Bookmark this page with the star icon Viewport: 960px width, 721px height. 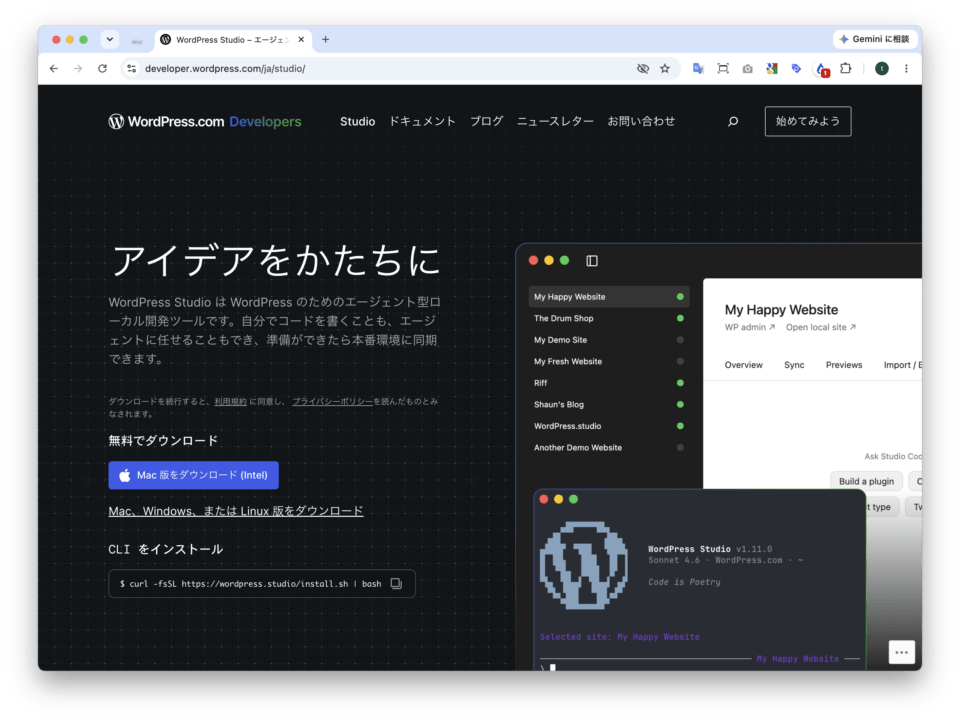(x=665, y=69)
